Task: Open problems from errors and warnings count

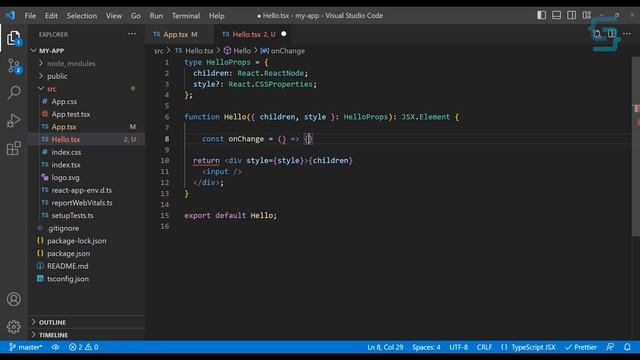Action: (x=83, y=347)
